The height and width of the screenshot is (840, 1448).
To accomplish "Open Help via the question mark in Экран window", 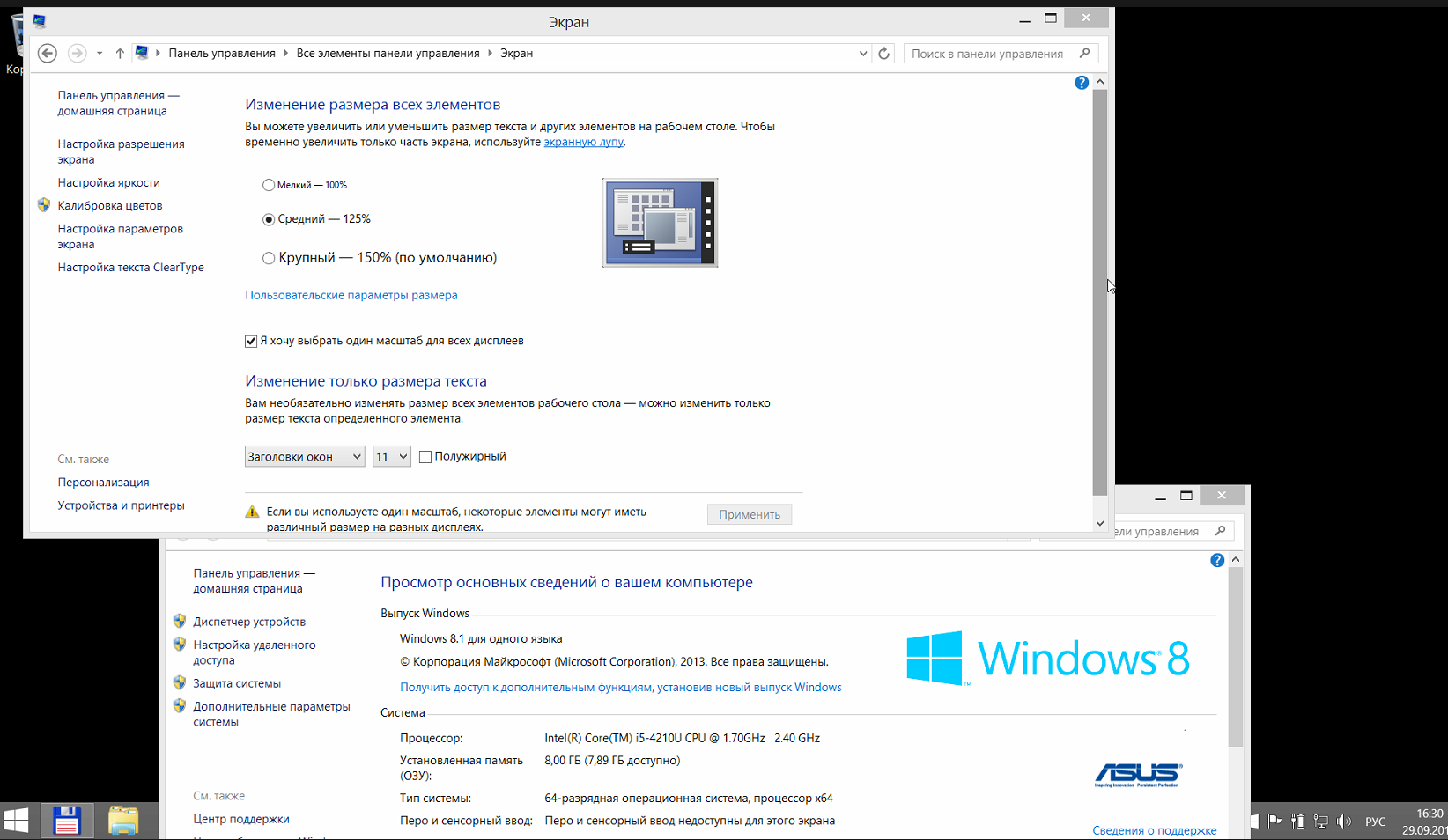I will click(x=1082, y=83).
